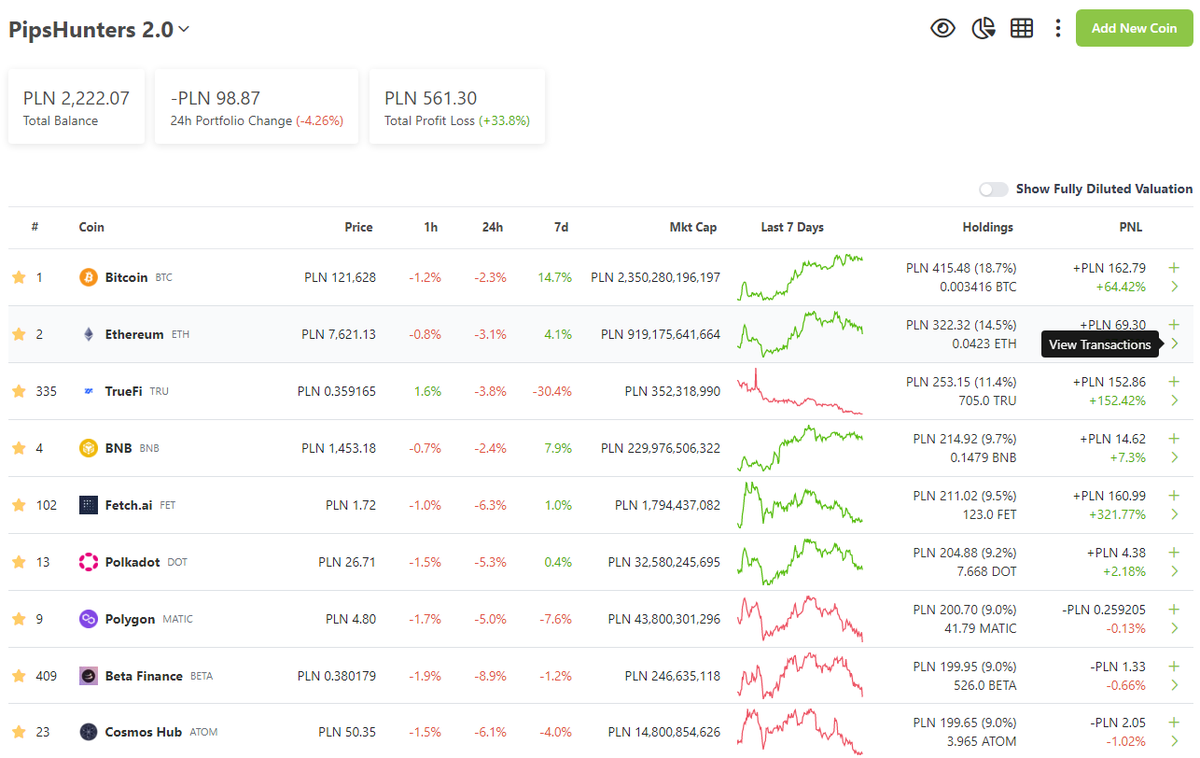View Beta Finance transactions via chevron arrow
Image resolution: width=1200 pixels, height=758 pixels.
(1175, 686)
